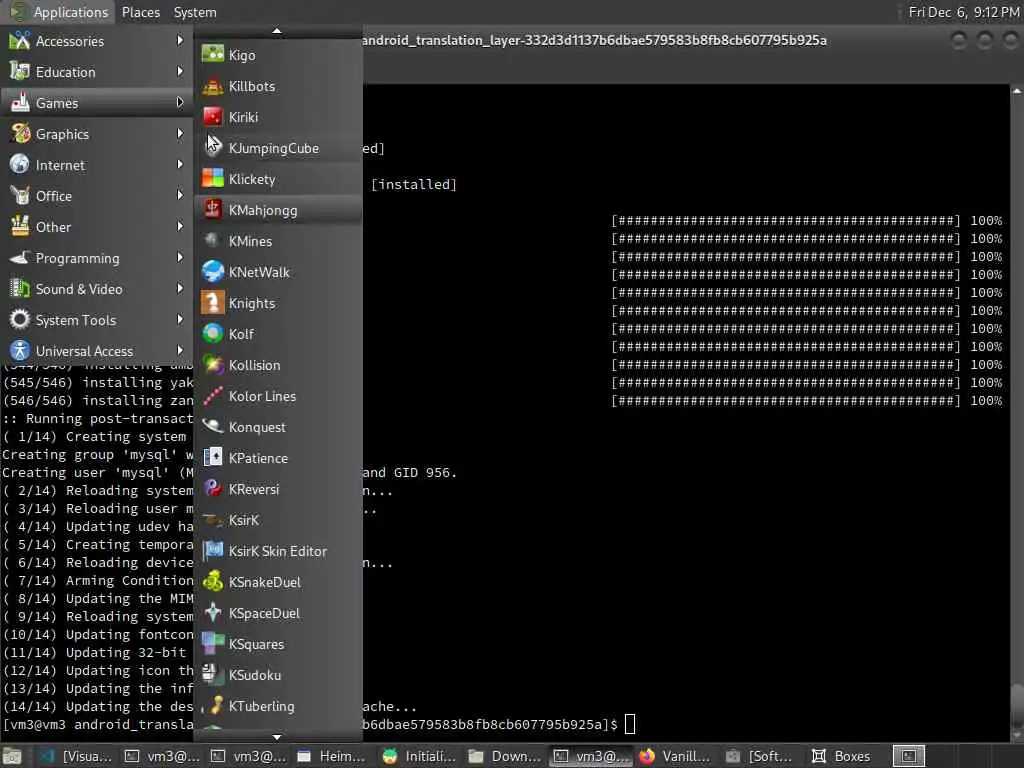The width and height of the screenshot is (1024, 768).
Task: Open KReversi game icon
Action: pyautogui.click(x=213, y=488)
